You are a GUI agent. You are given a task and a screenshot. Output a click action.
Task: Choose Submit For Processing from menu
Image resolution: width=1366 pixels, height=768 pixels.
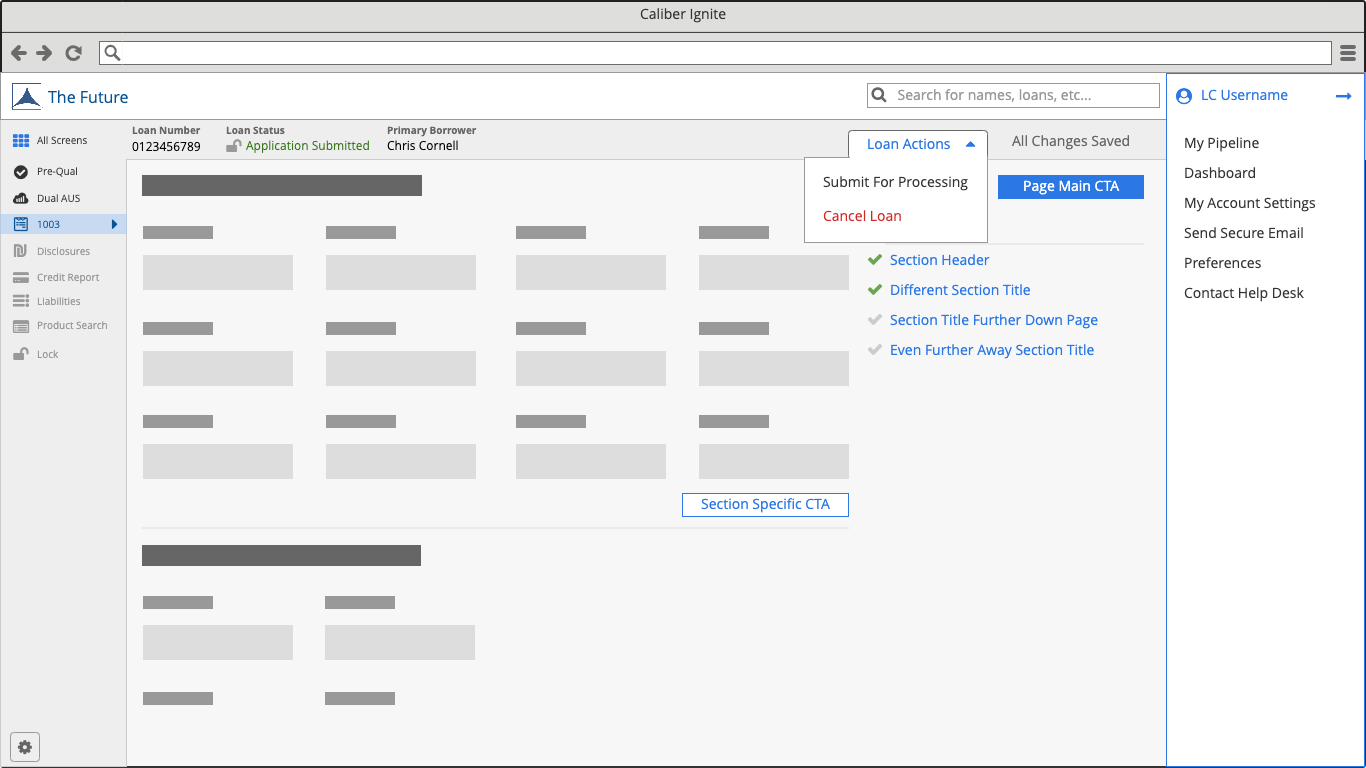click(895, 182)
